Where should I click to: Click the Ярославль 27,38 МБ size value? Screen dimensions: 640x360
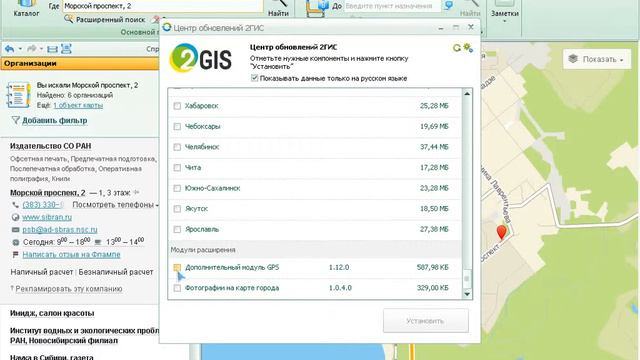pyautogui.click(x=434, y=229)
